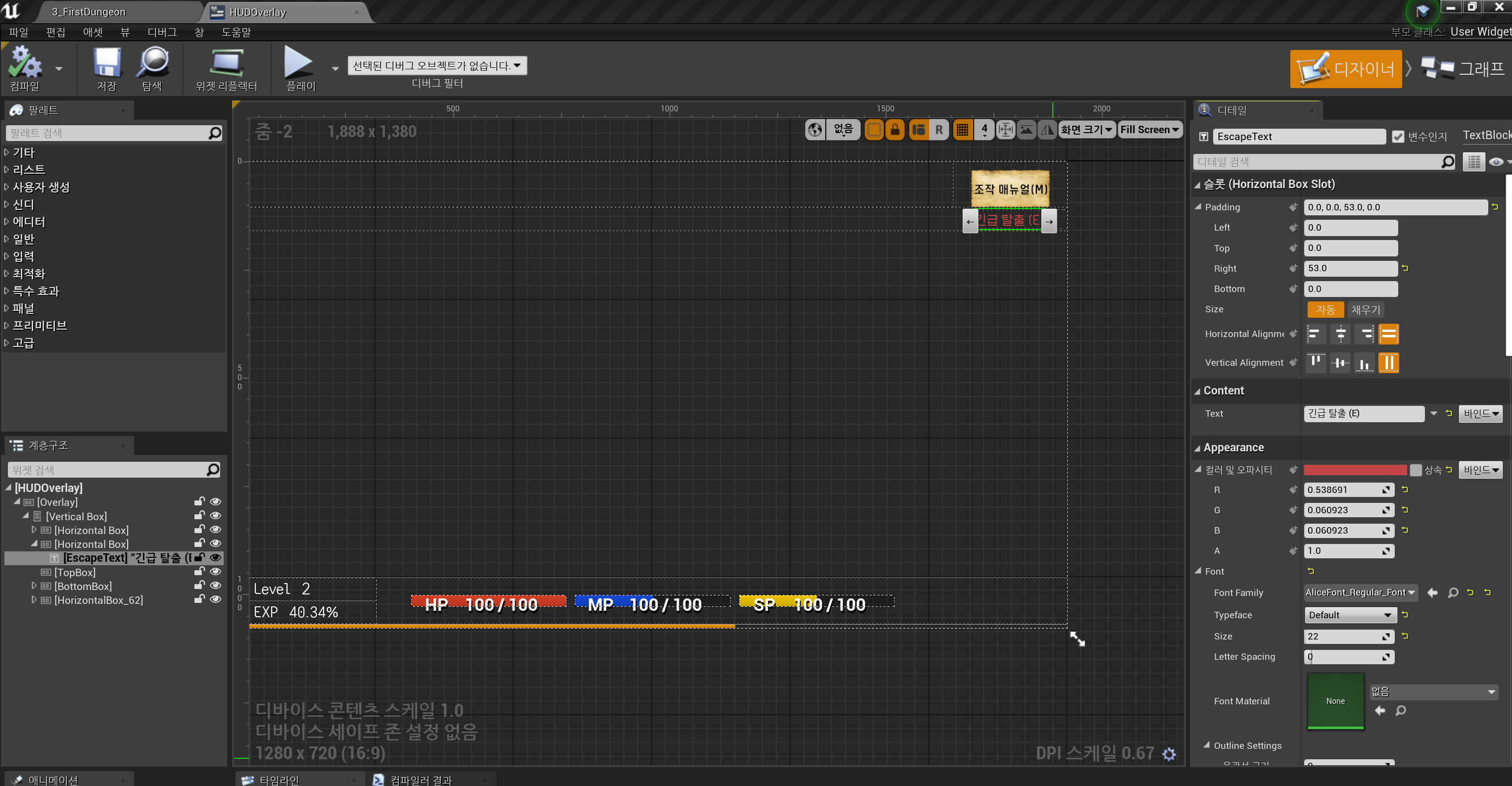Switch to the 그래프 graph mode

(1463, 69)
